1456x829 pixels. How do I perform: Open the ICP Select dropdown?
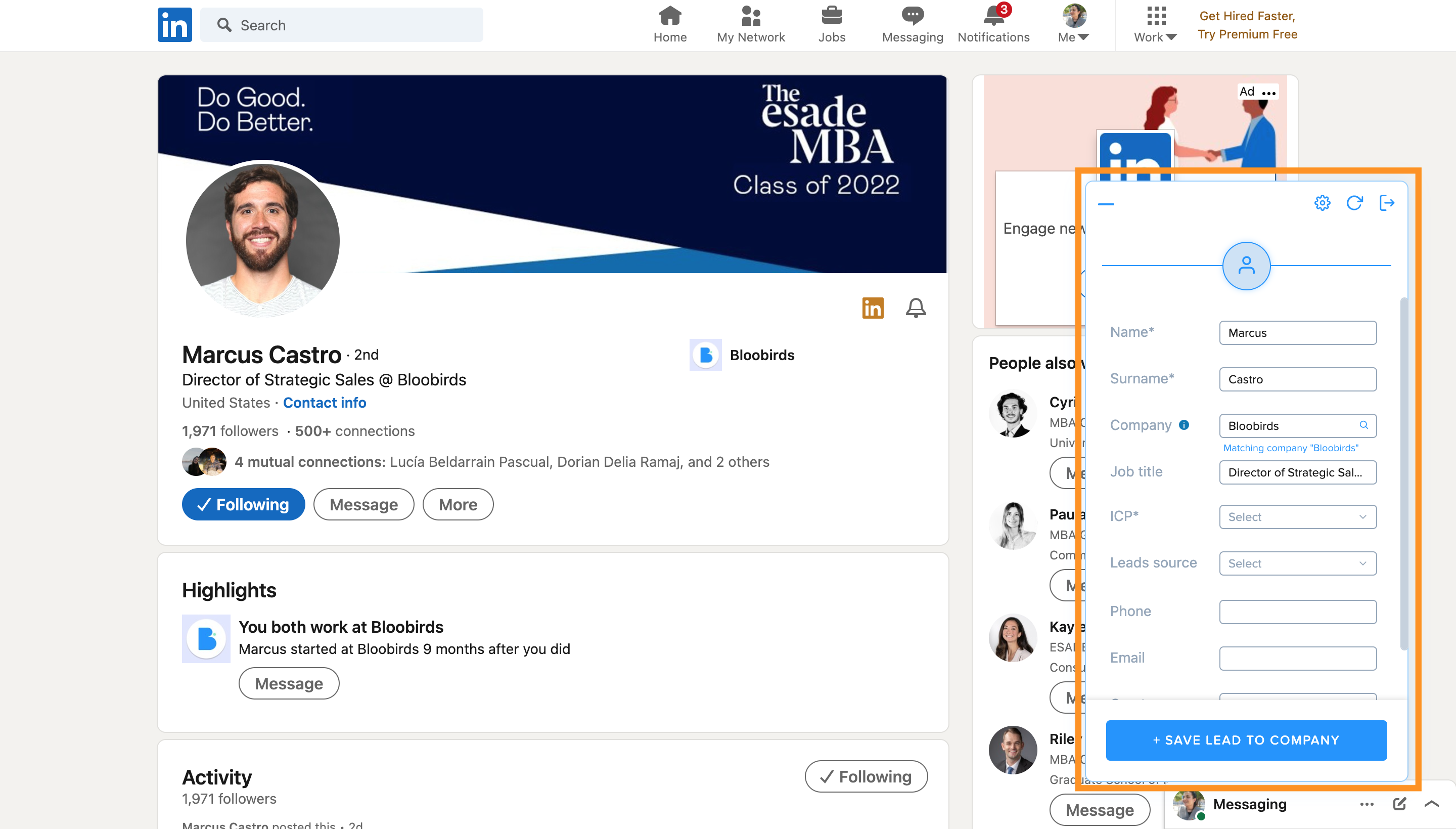pos(1297,516)
